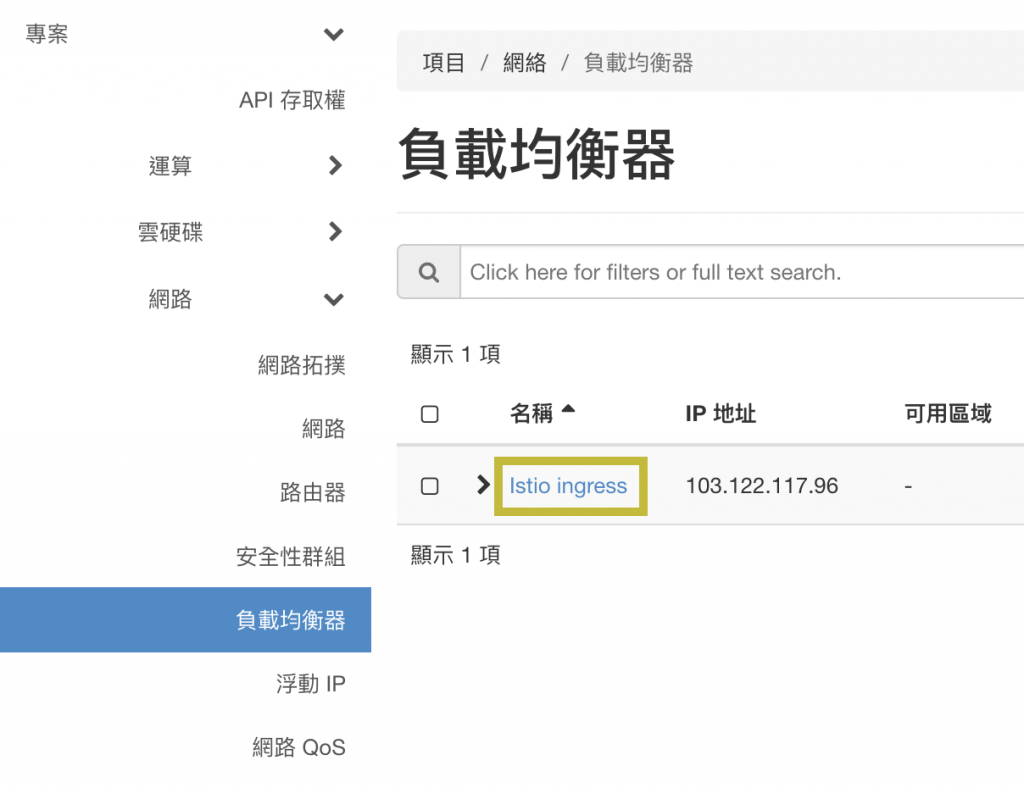This screenshot has width=1024, height=788.
Task: Go to 路由器 page
Action: point(312,492)
